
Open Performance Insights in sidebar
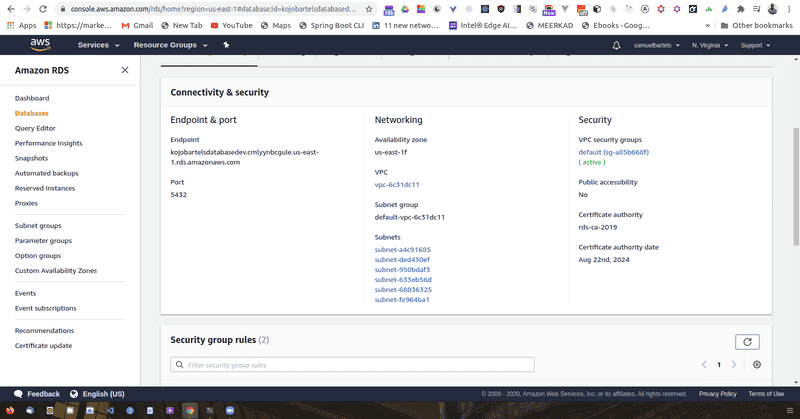[x=48, y=143]
